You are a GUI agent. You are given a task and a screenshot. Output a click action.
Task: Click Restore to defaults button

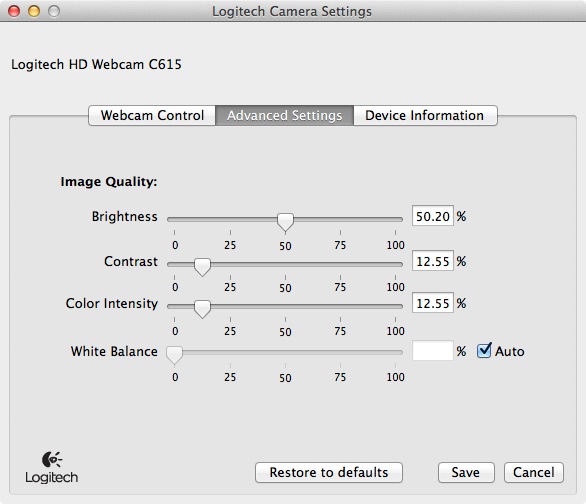point(329,472)
